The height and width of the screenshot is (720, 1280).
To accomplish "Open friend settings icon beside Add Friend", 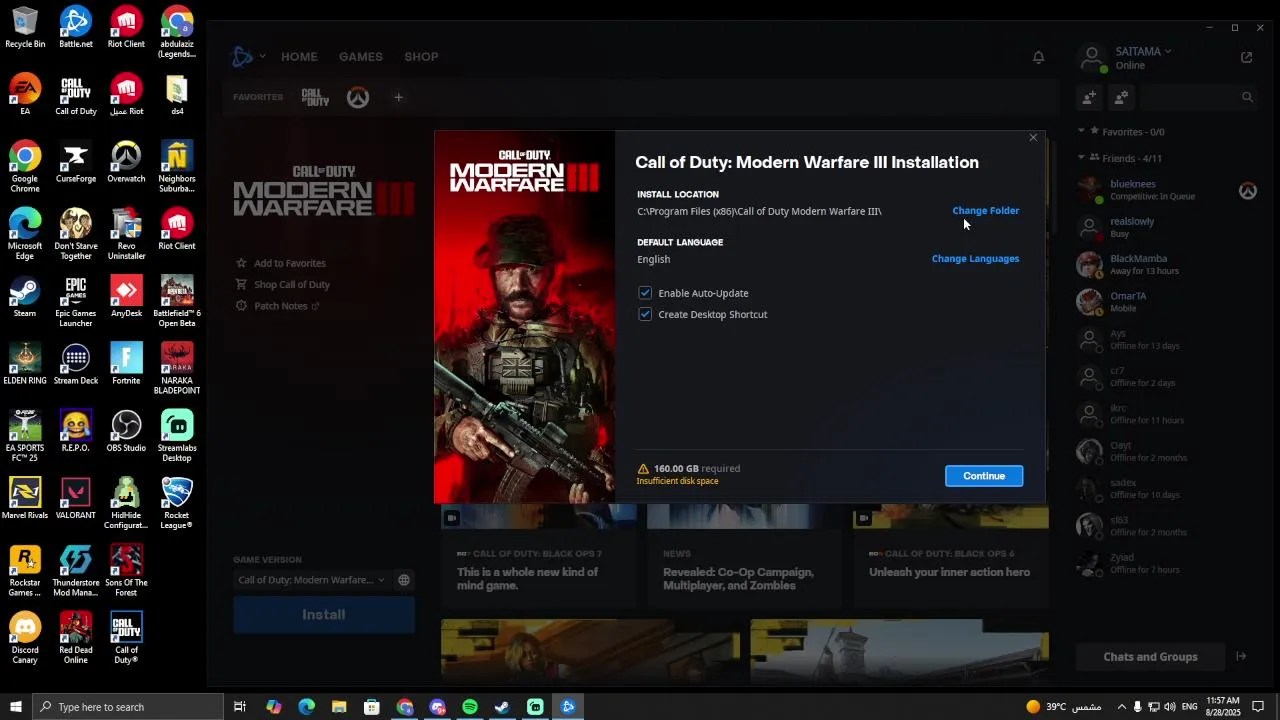I will 1121,97.
